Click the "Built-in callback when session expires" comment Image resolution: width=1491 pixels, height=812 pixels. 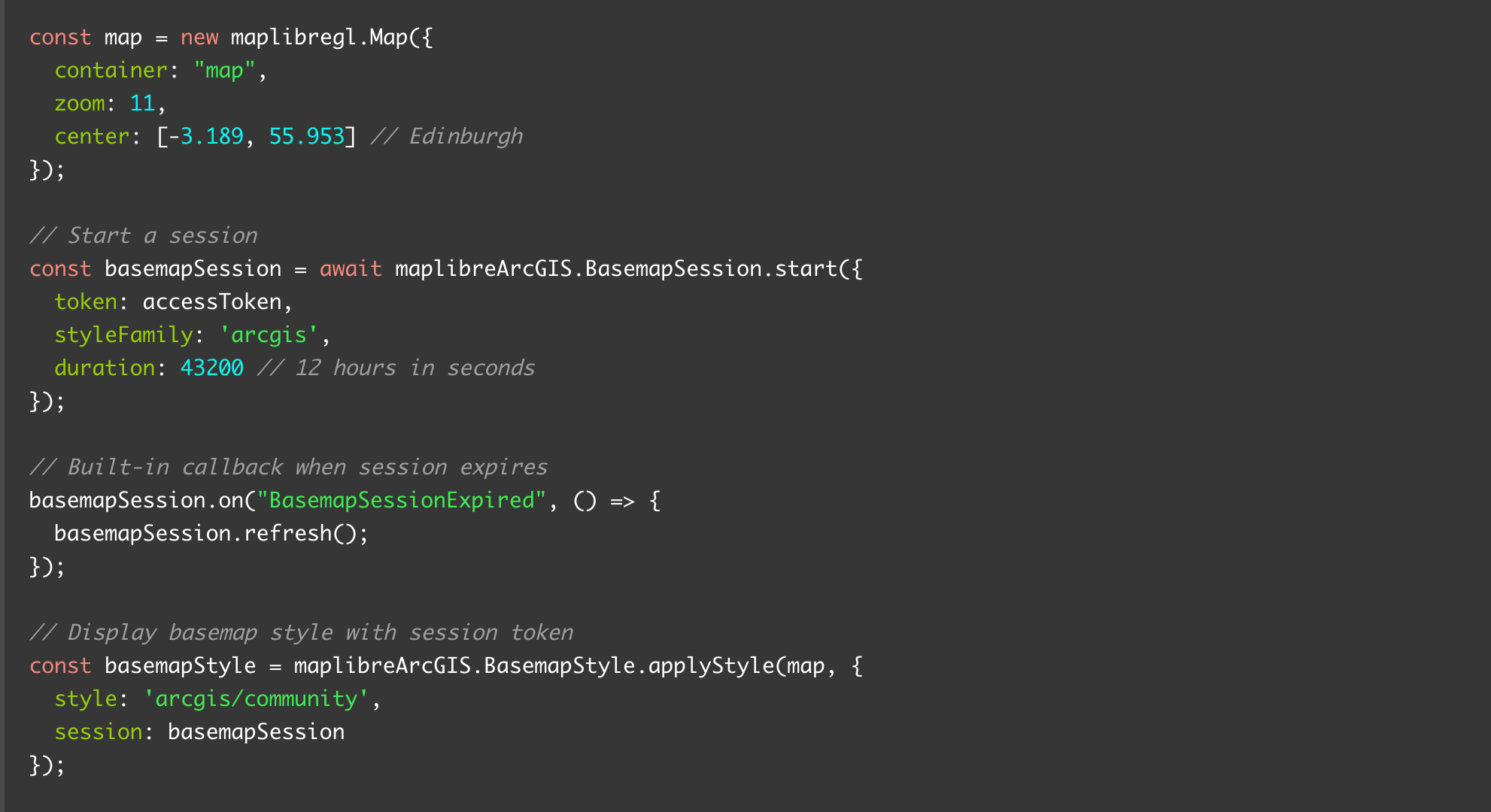(x=288, y=468)
